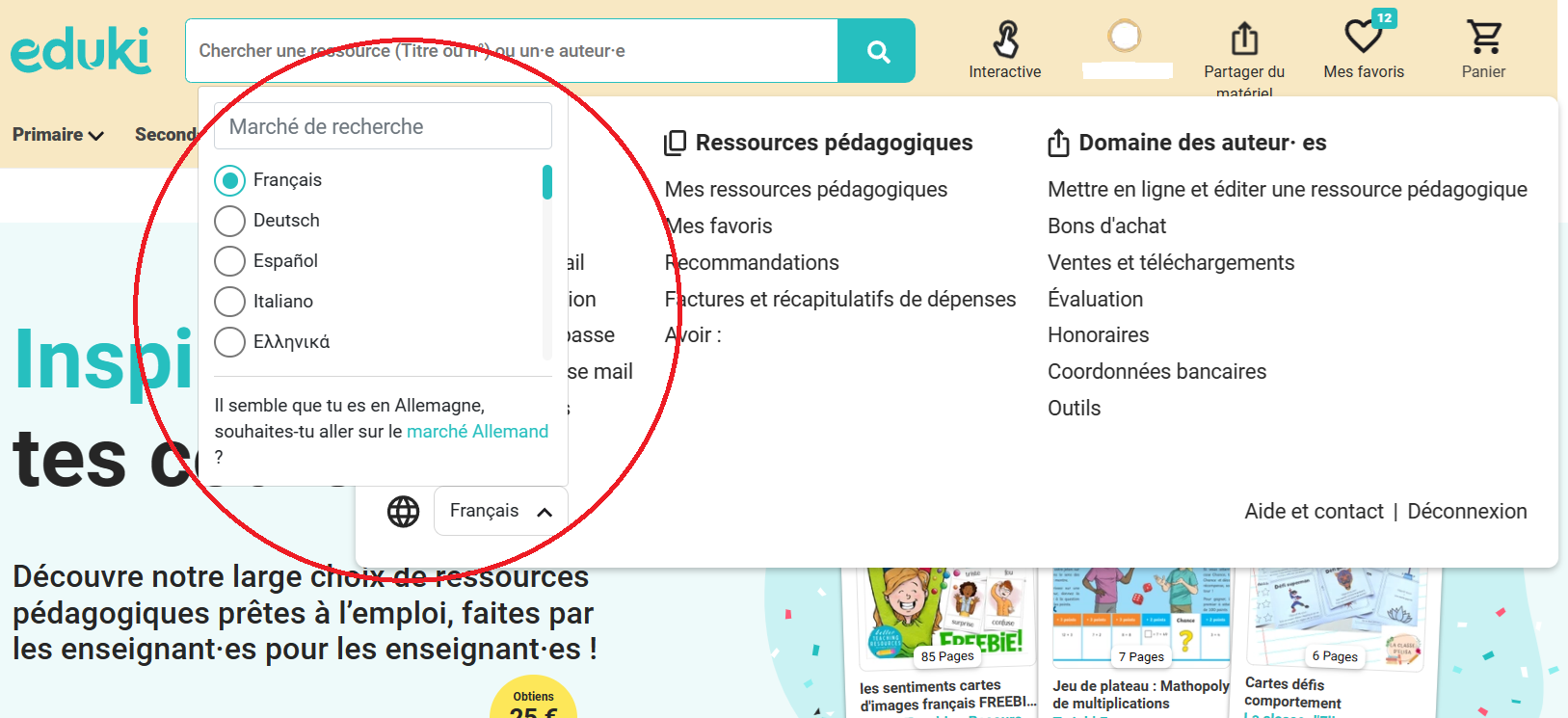Select the Deutsch radio button
The height and width of the screenshot is (718, 1568).
229,221
